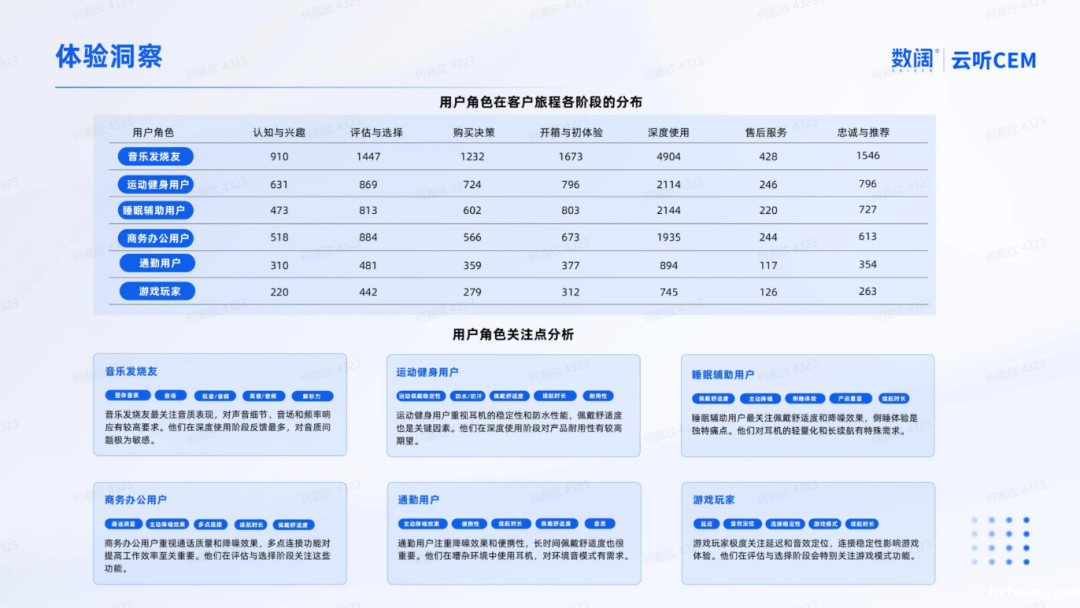Click the 云听CEM product logo
The width and height of the screenshot is (1080, 608).
coord(993,61)
